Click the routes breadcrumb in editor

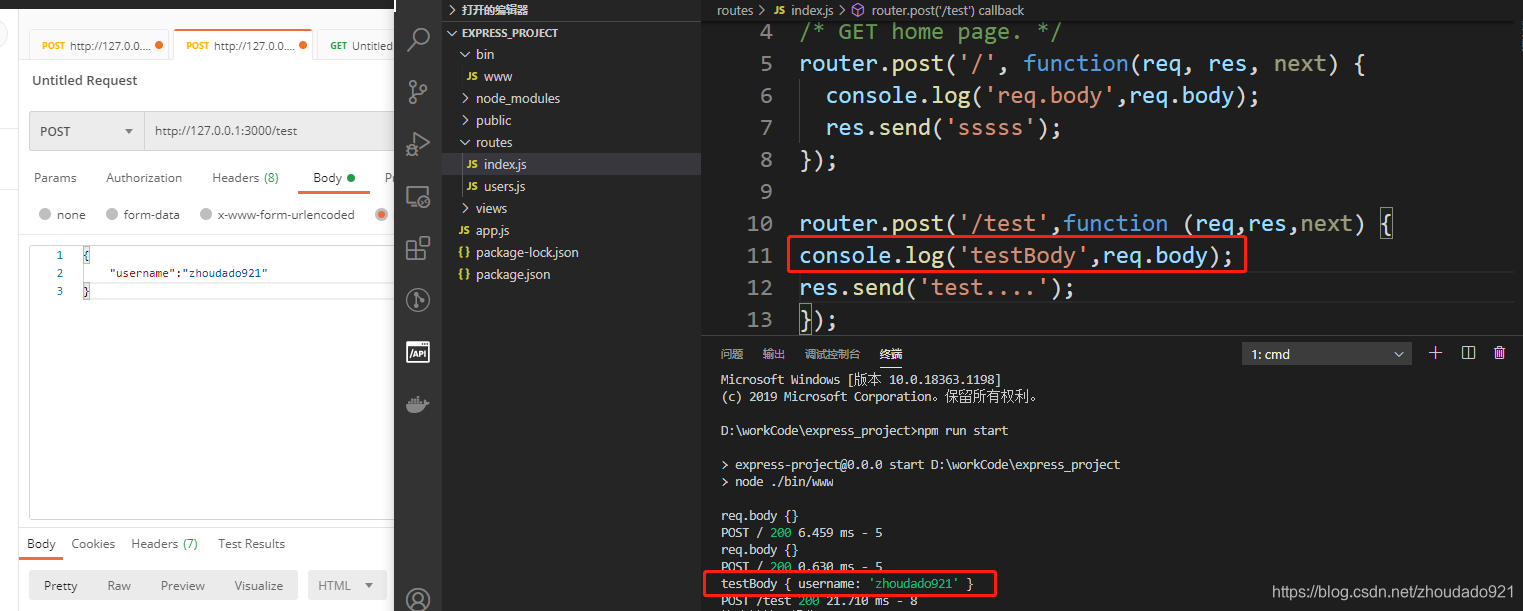point(735,10)
